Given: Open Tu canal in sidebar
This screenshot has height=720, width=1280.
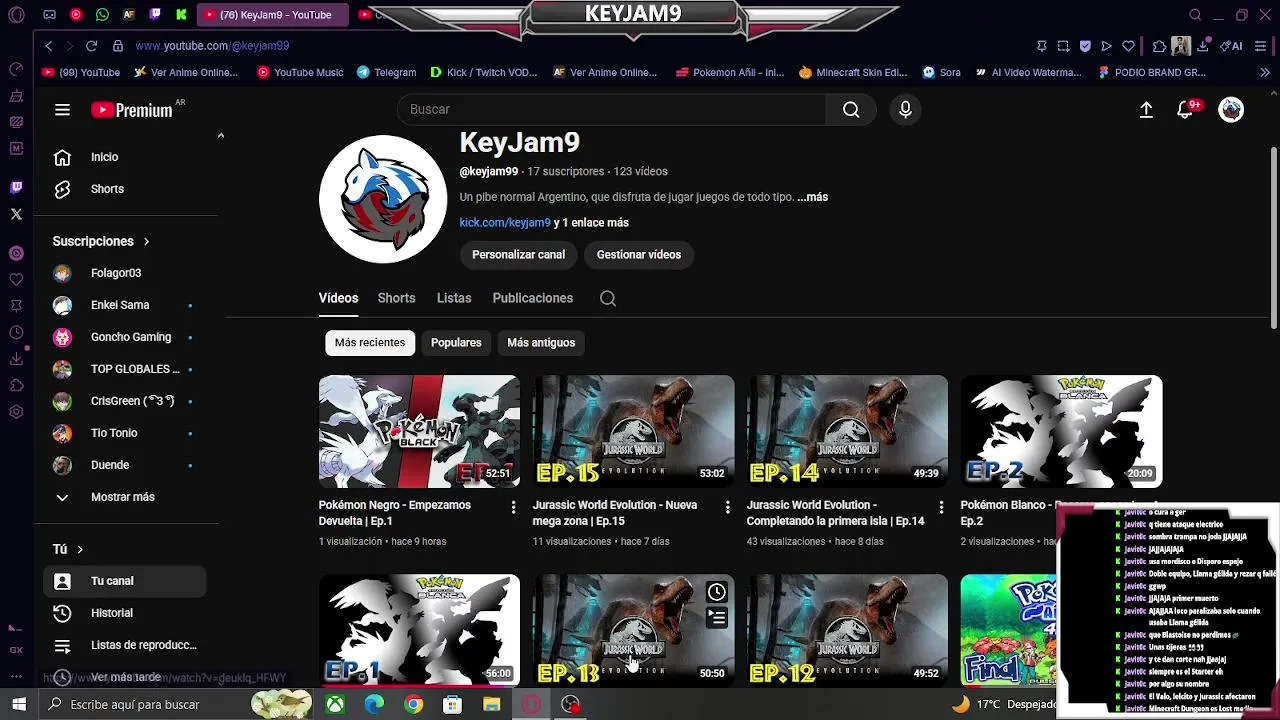Looking at the screenshot, I should coord(125,581).
